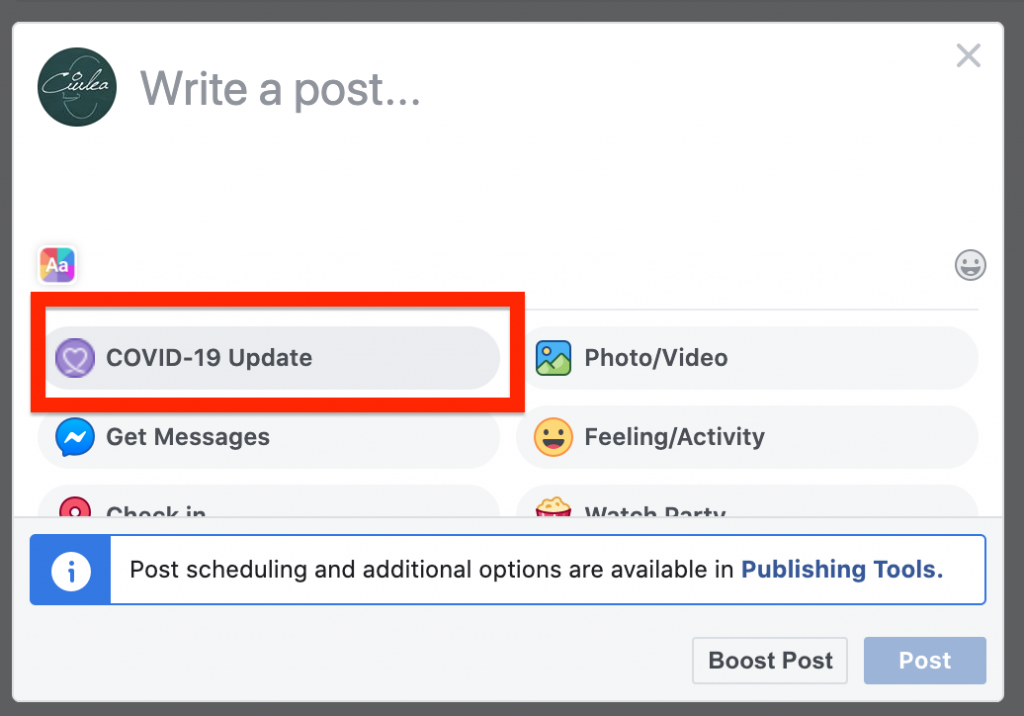
Task: Click the COVID-19 Update heart icon
Action: click(x=74, y=358)
